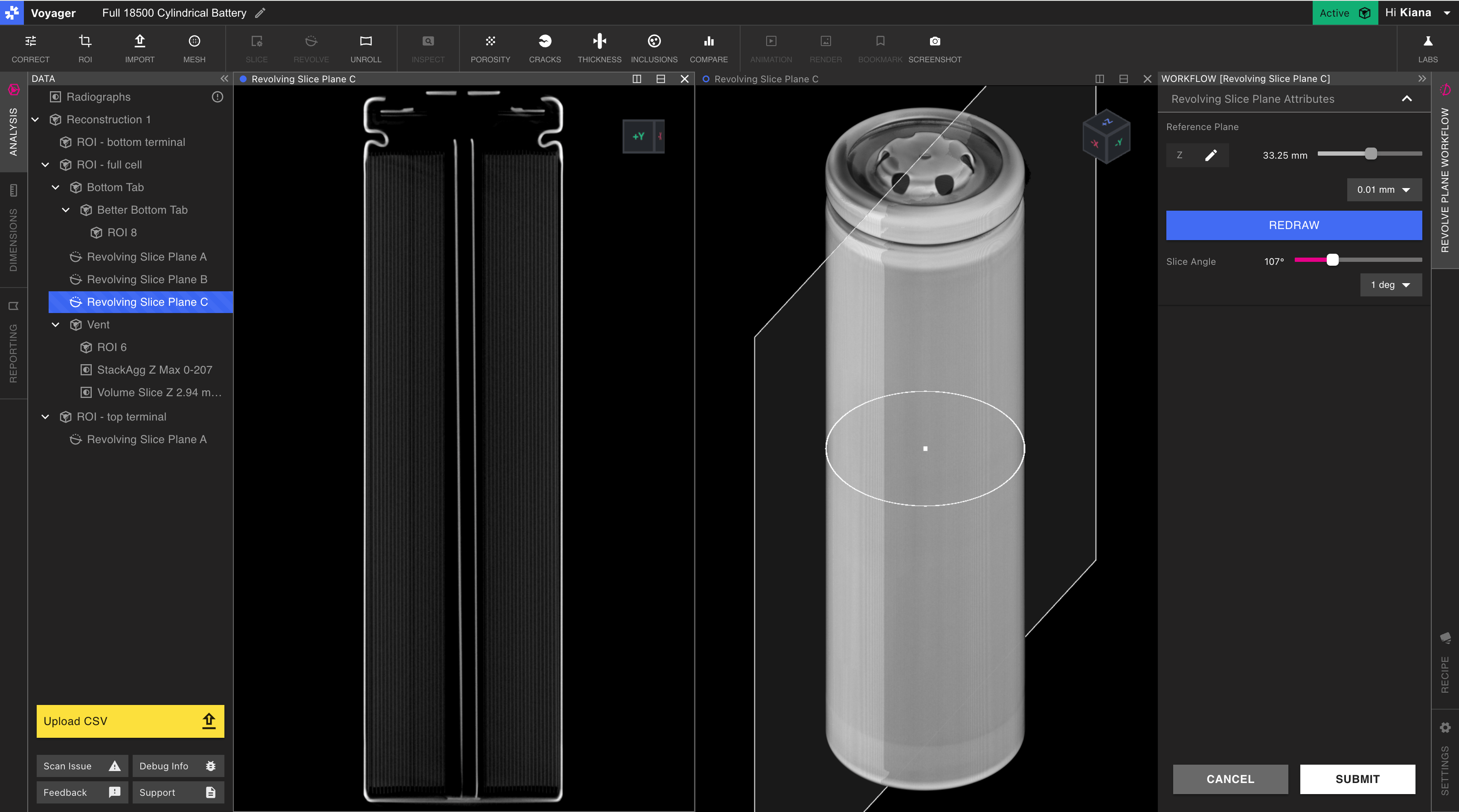Select Radiographs tree item
Viewport: 1459px width, 812px height.
[98, 97]
